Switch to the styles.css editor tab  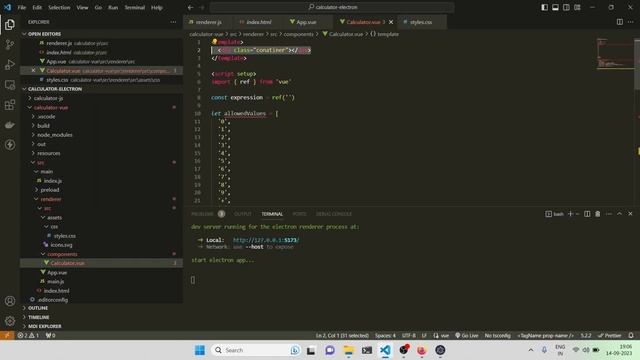(421, 22)
